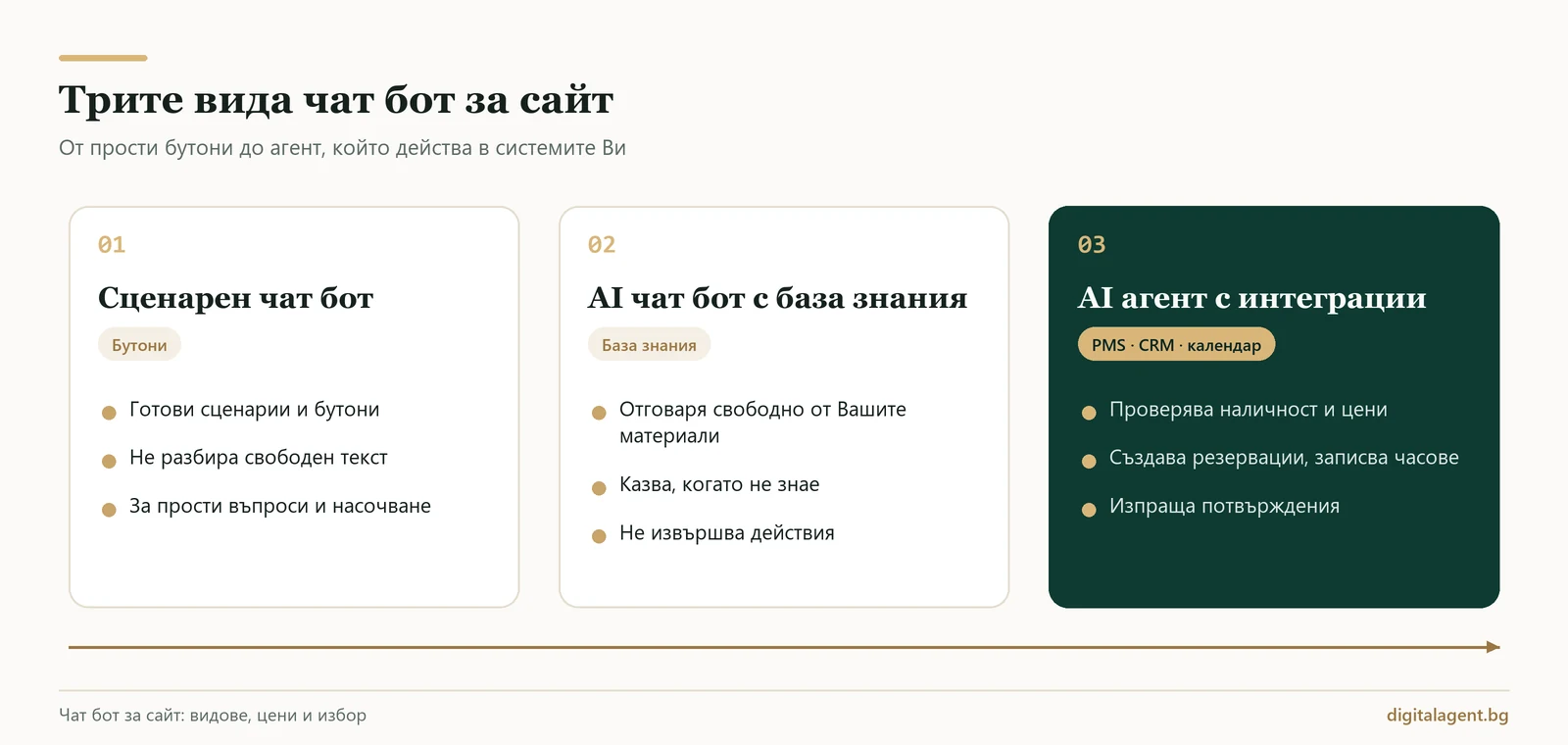Click the card title 'AI агент с интеграции'
Image resolution: width=1568 pixels, height=745 pixels.
[x=1251, y=298]
